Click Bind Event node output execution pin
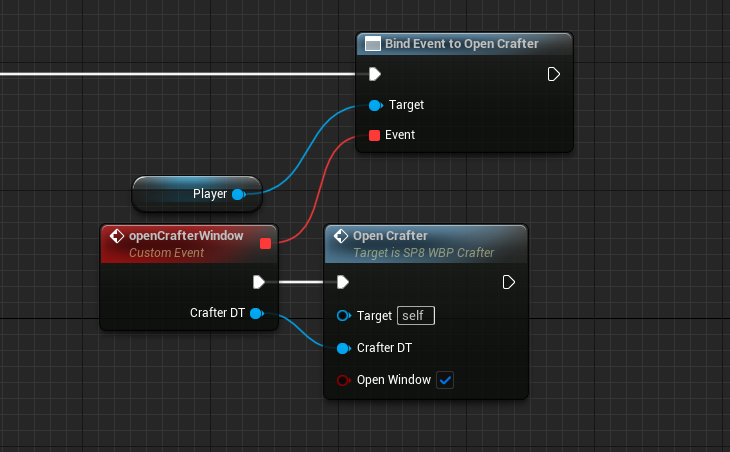The image size is (730, 452). coord(554,74)
